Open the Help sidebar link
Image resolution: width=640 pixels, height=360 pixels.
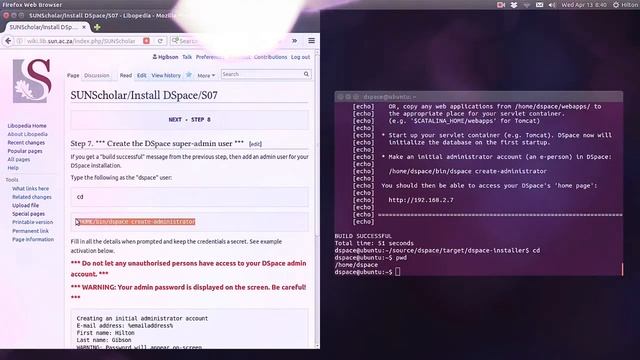click(13, 168)
